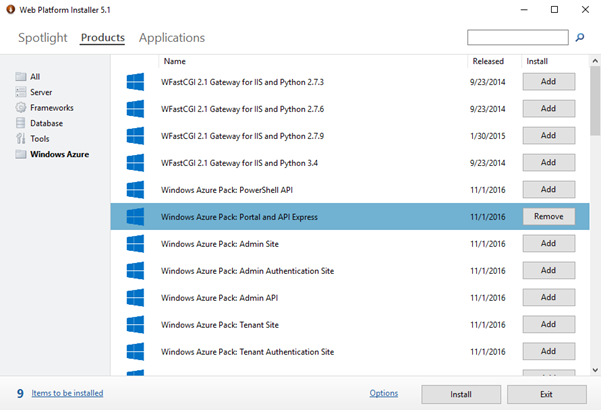Add WFastCGI 2.1 Gateway for Python 3.4
The height and width of the screenshot is (410, 601).
tap(548, 162)
